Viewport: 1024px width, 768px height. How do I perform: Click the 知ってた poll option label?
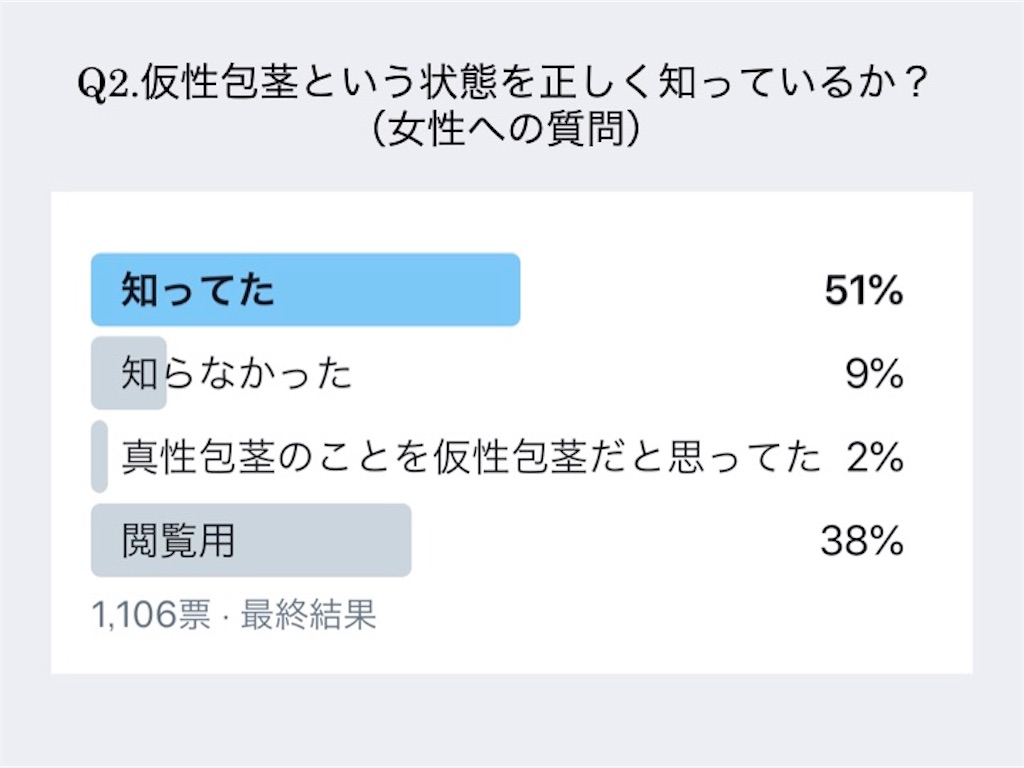(x=198, y=290)
